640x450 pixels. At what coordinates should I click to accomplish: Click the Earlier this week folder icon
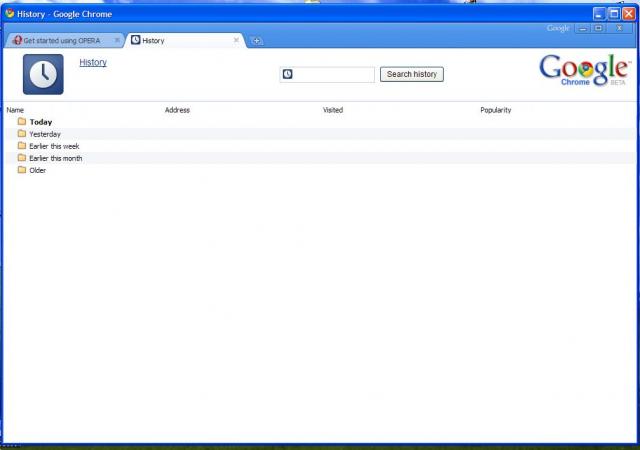pos(22,146)
